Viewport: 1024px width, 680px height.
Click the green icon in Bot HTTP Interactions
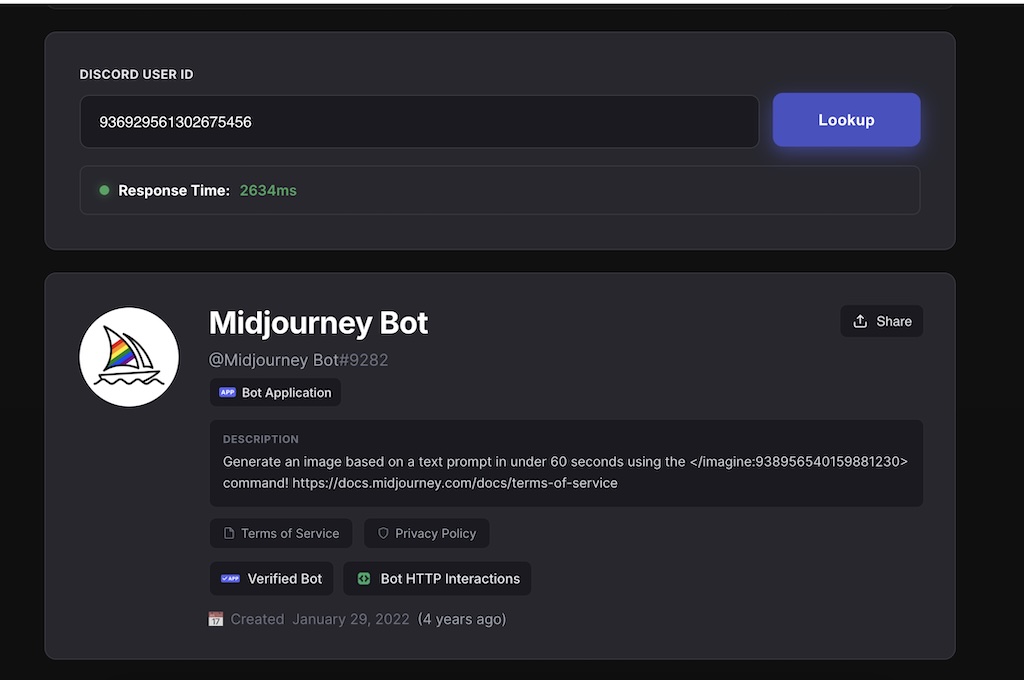coord(364,578)
